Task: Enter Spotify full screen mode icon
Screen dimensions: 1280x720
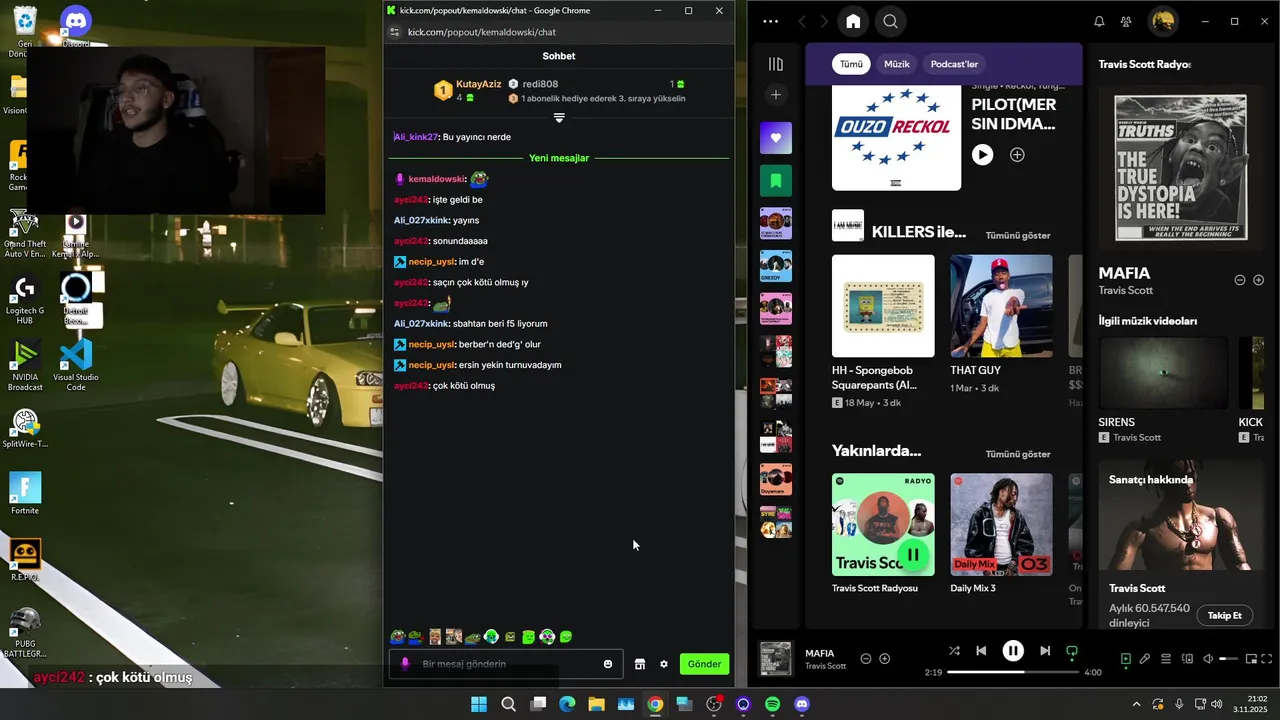Action: 1269,659
